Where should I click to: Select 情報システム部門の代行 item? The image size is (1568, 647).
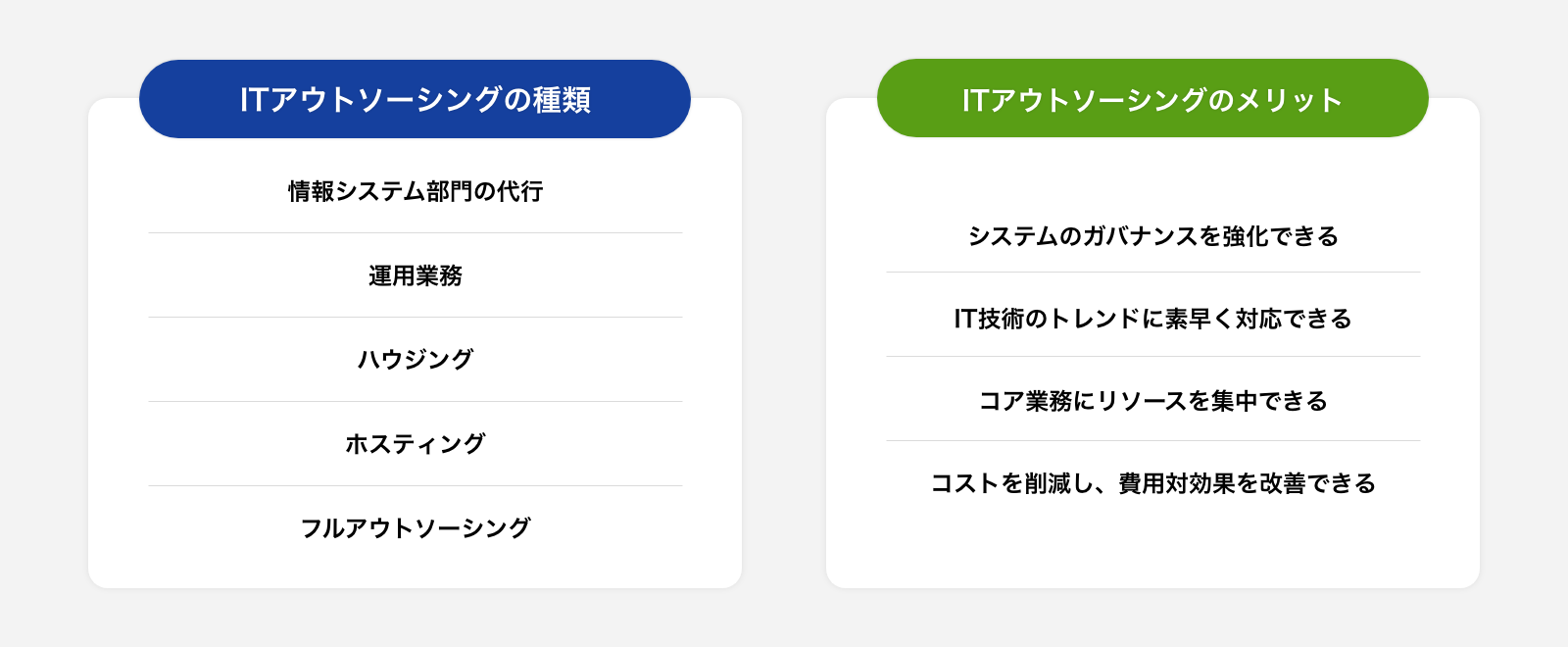416,191
